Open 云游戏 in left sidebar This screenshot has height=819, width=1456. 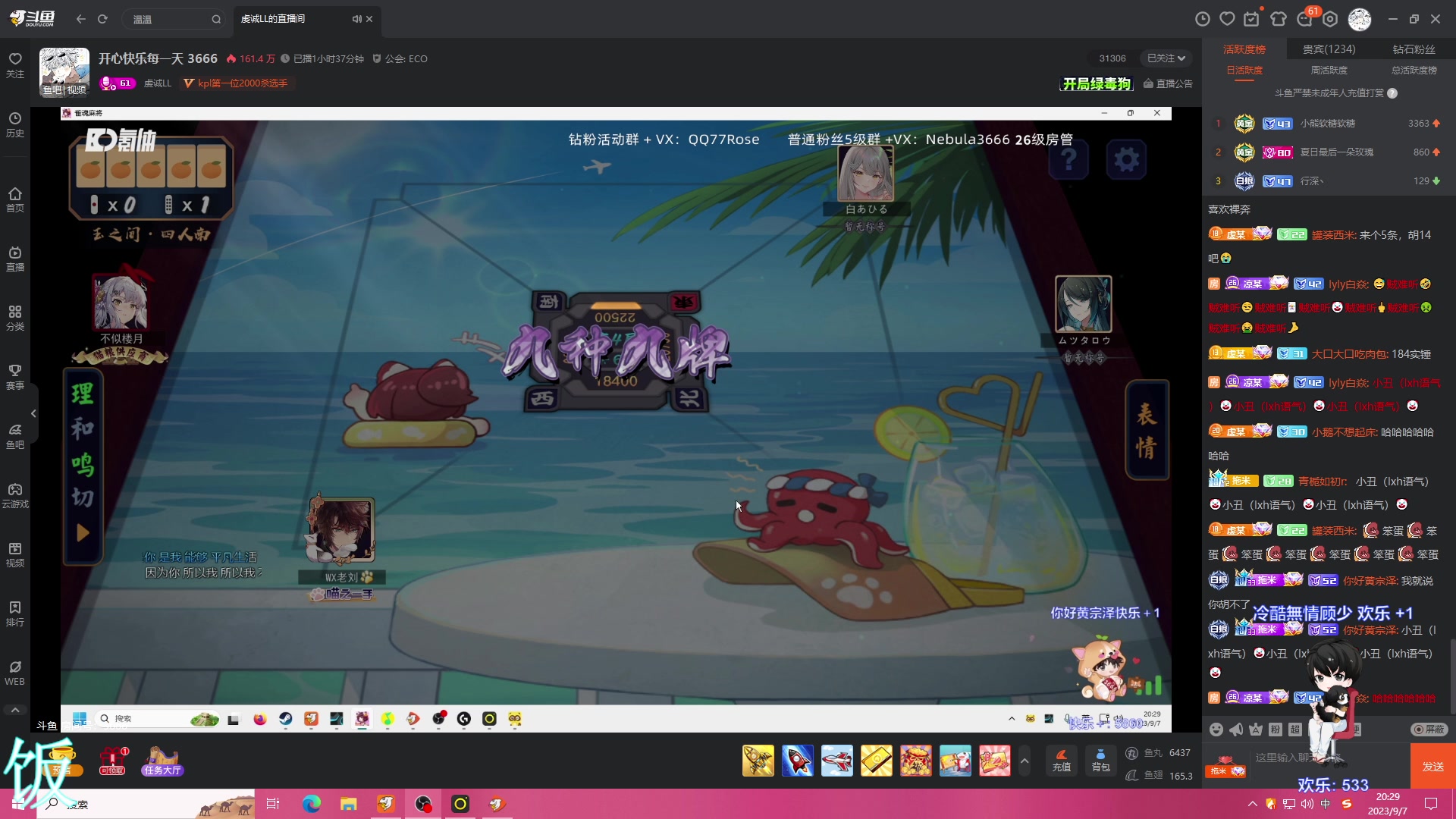(x=15, y=495)
